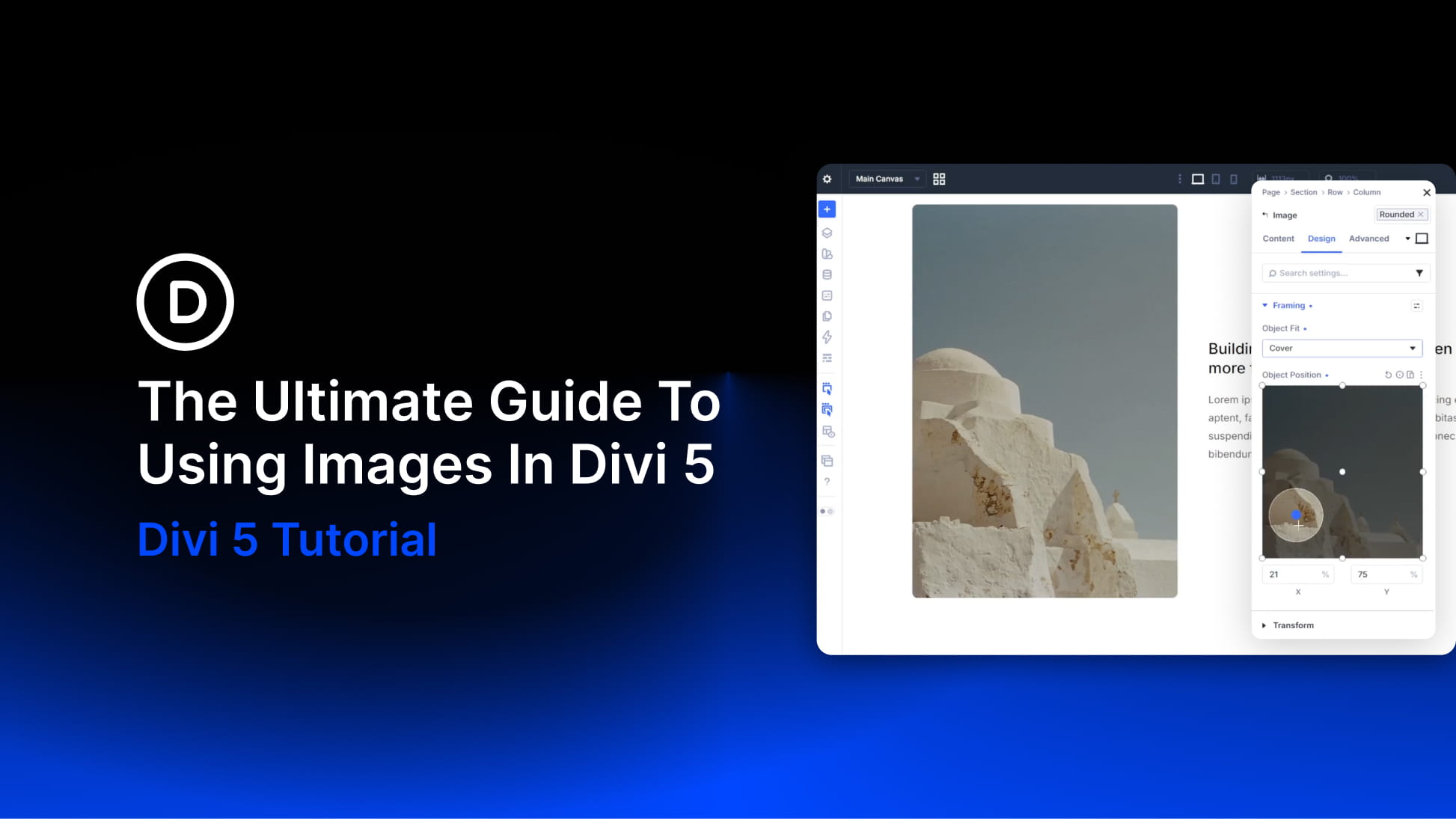Click the Section breadcrumb

click(1303, 192)
